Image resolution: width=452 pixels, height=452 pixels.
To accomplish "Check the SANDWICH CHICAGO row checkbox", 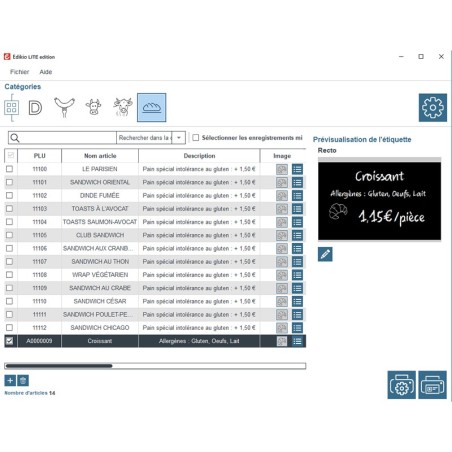I will 9,328.
